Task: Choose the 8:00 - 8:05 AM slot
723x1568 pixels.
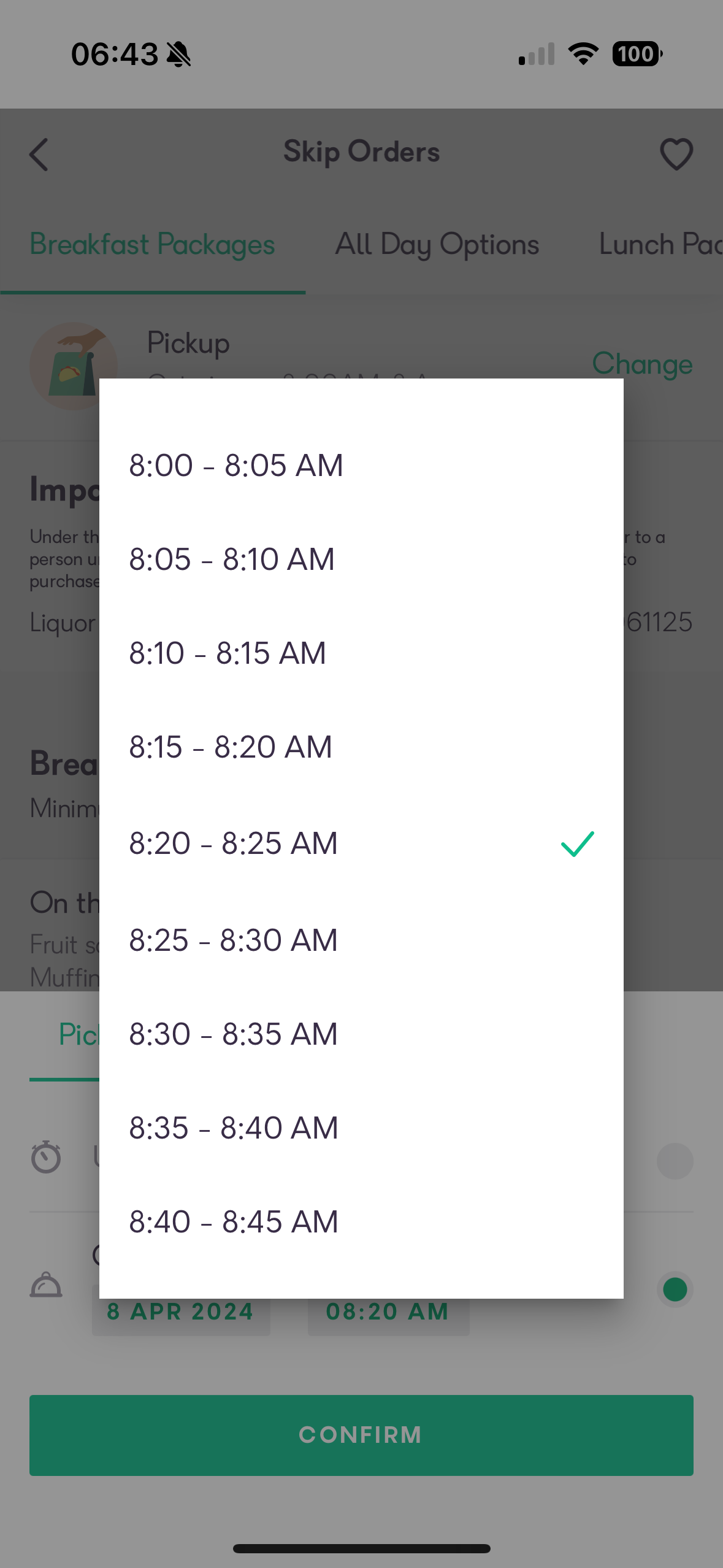Action: tap(361, 465)
